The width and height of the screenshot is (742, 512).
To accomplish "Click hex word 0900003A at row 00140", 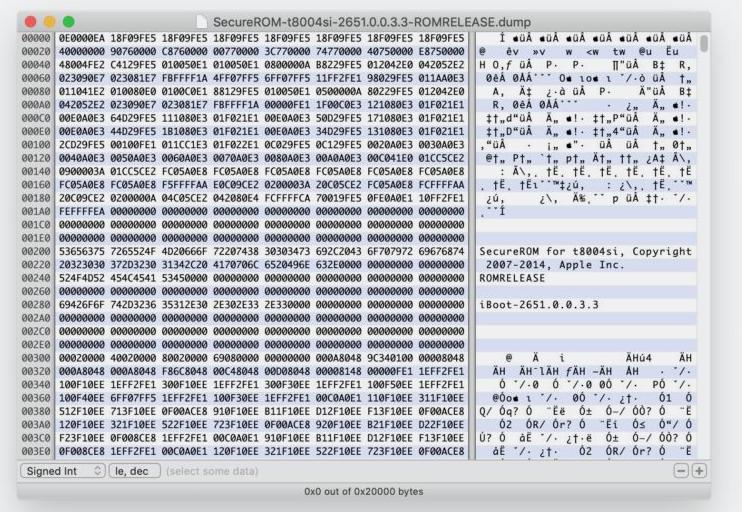I will [82, 171].
